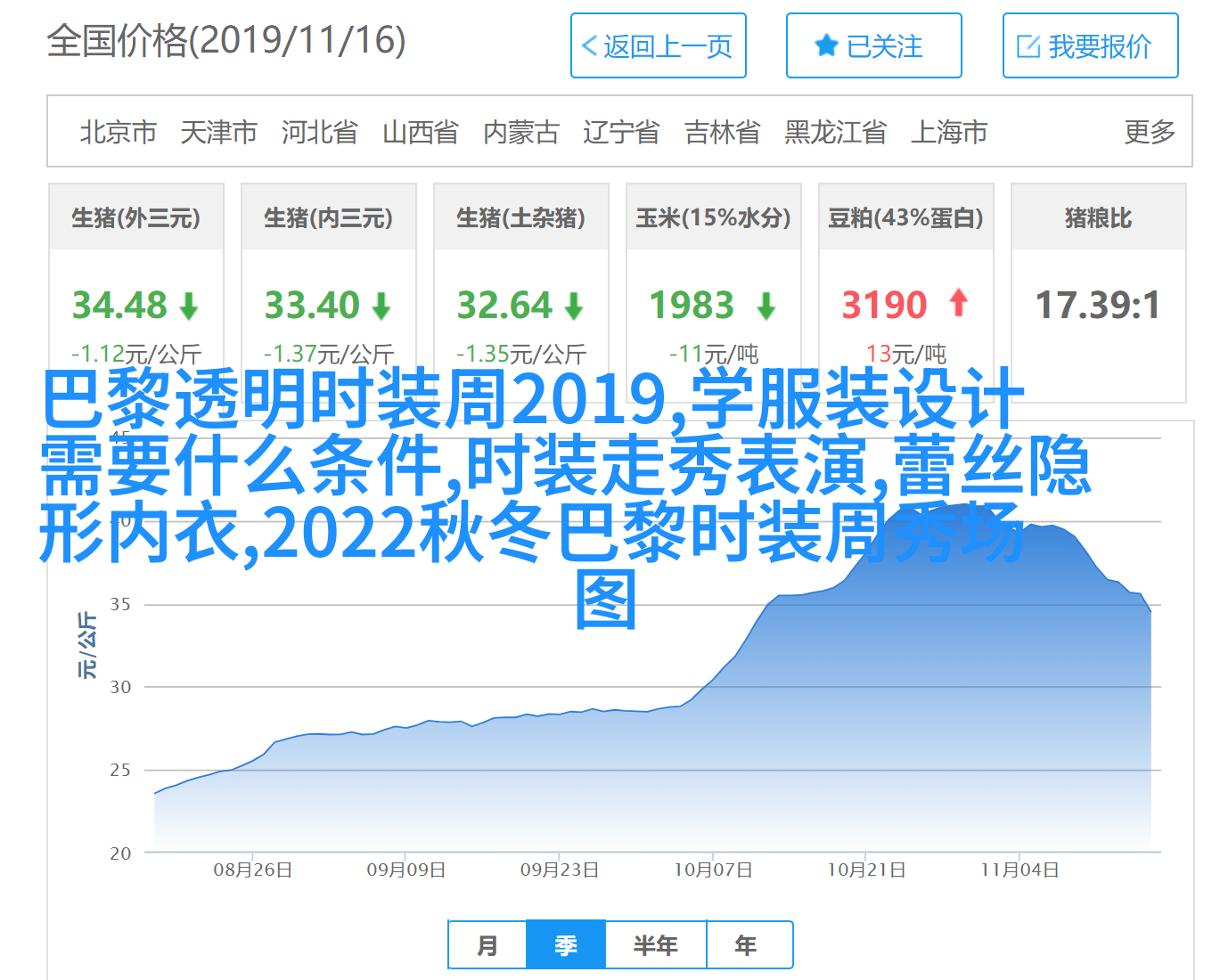Open the 生猪(外三元) price card
Screen dimensions: 1212x980
tap(136, 293)
